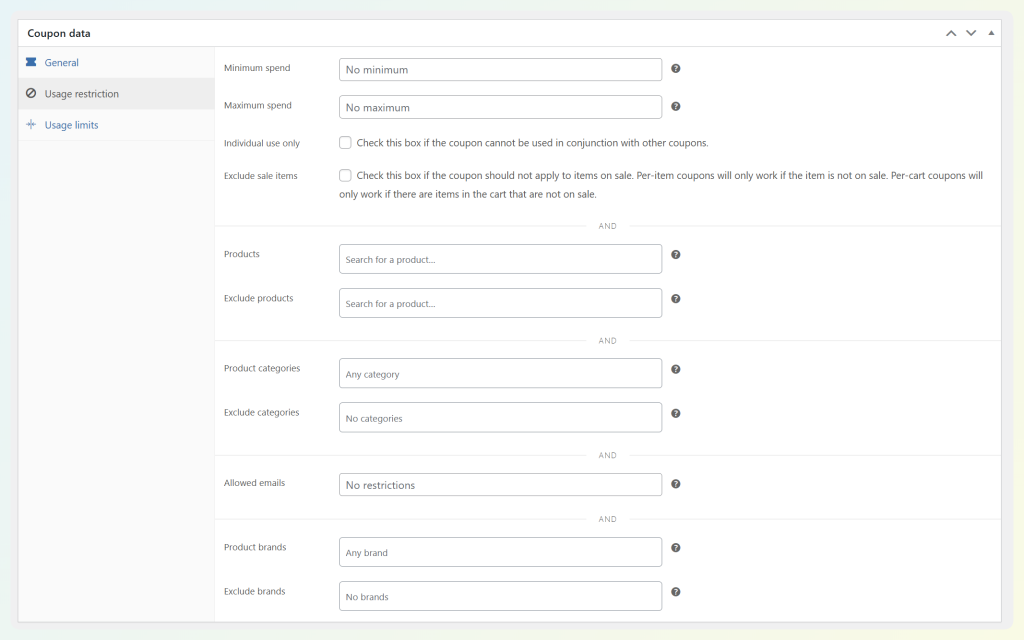This screenshot has height=640, width=1024.
Task: Open the Maximum spend help icon
Action: point(676,106)
